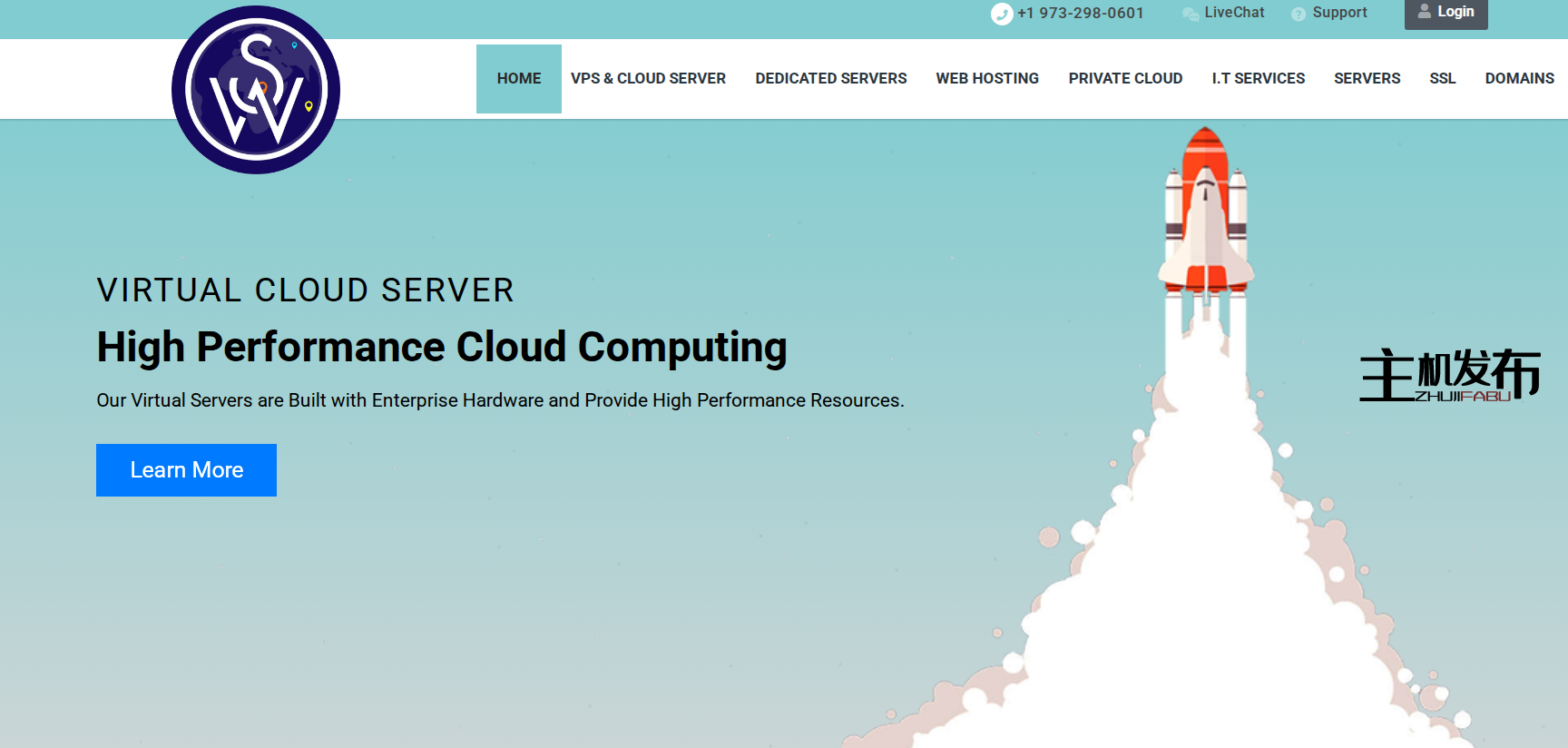1568x748 pixels.
Task: Click the LiveChat speech bubbles icon
Action: [x=1191, y=14]
